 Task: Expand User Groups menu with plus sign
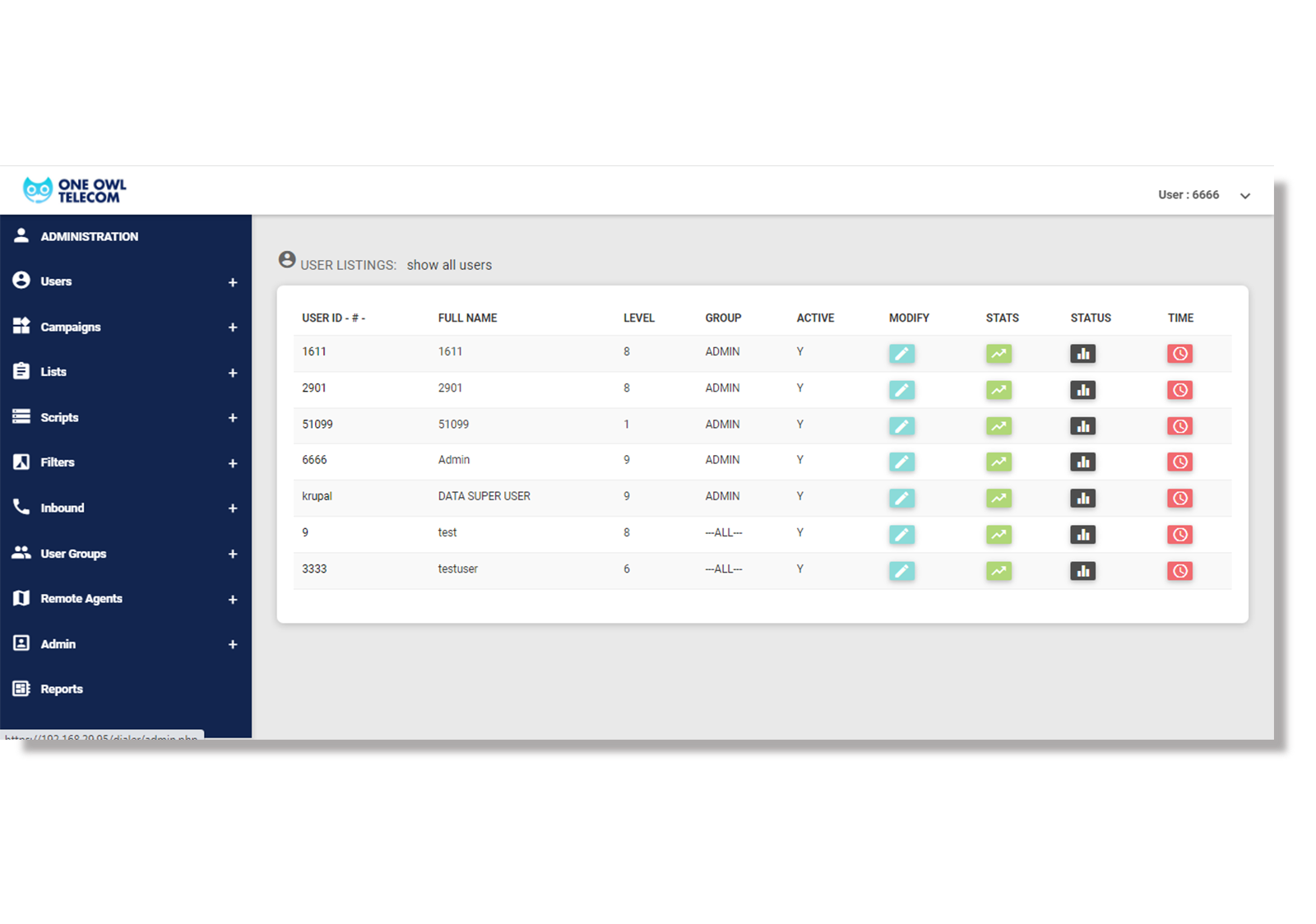[233, 554]
